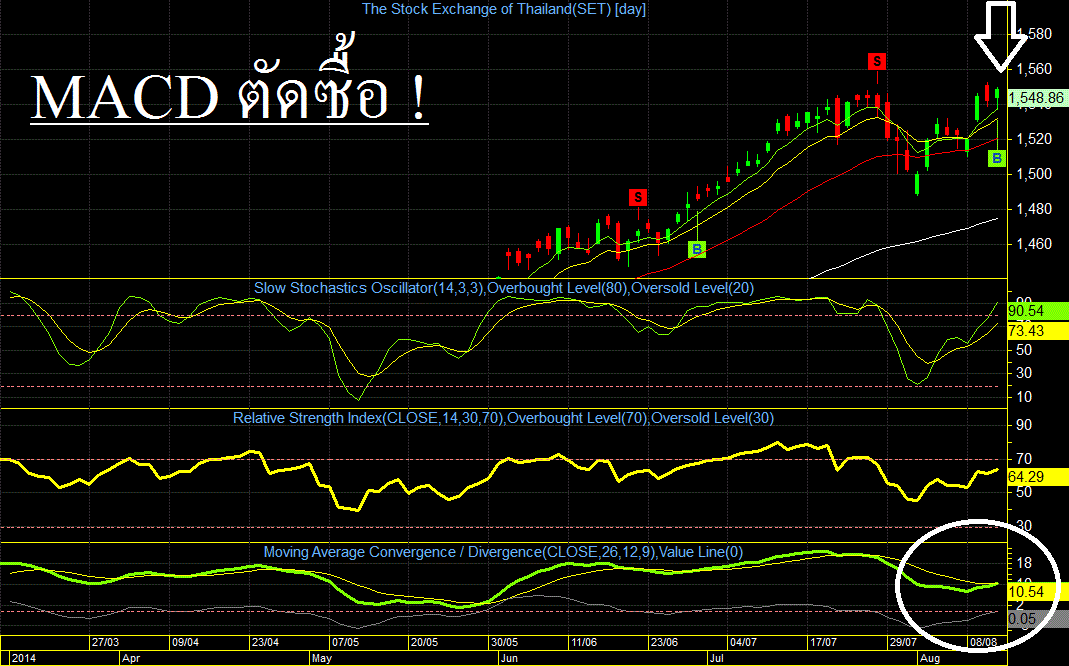This screenshot has width=1069, height=666.
Task: Click the 11/06 date label on time axis
Action: point(584,642)
